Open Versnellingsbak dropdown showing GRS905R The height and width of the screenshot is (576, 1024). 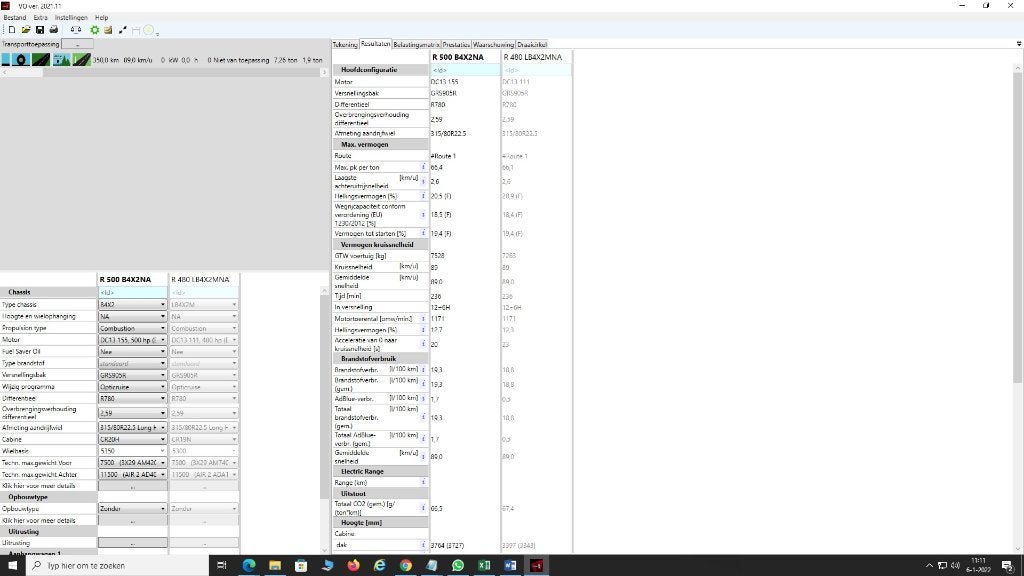133,375
